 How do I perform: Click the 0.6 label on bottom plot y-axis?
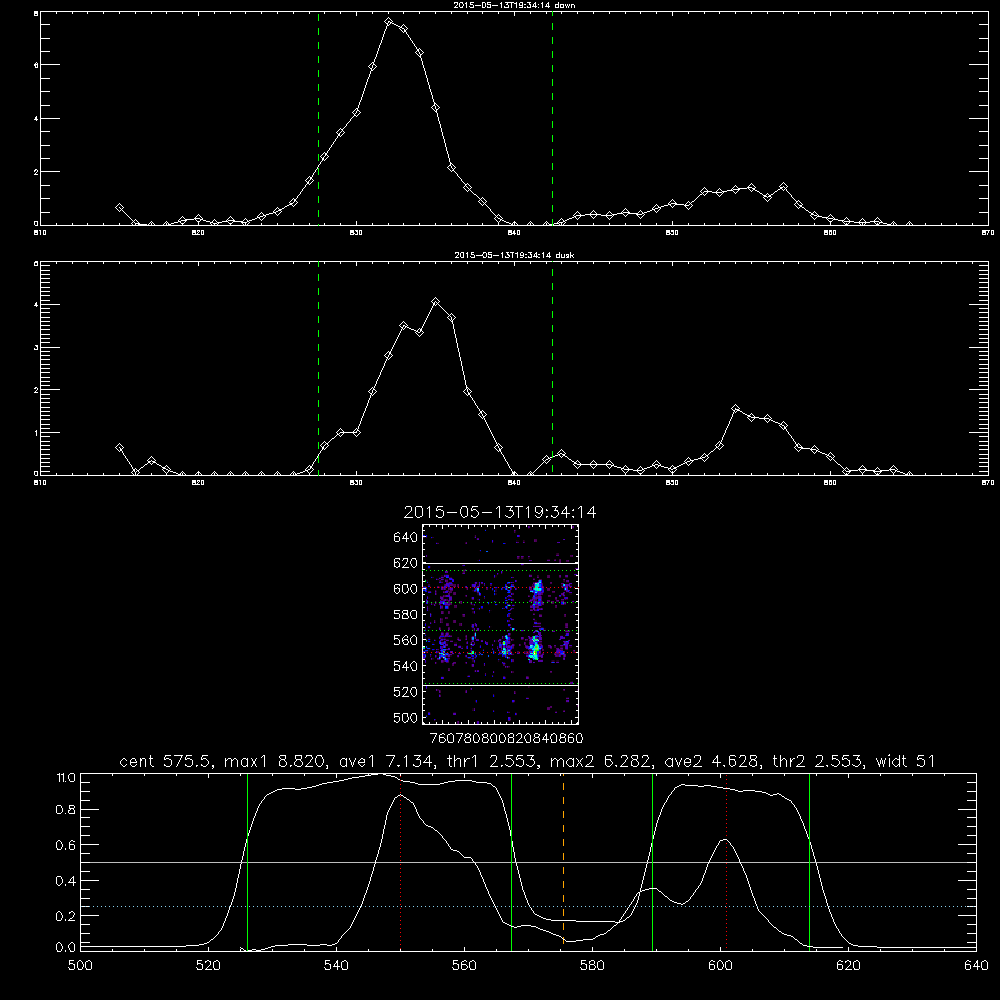pyautogui.click(x=66, y=845)
